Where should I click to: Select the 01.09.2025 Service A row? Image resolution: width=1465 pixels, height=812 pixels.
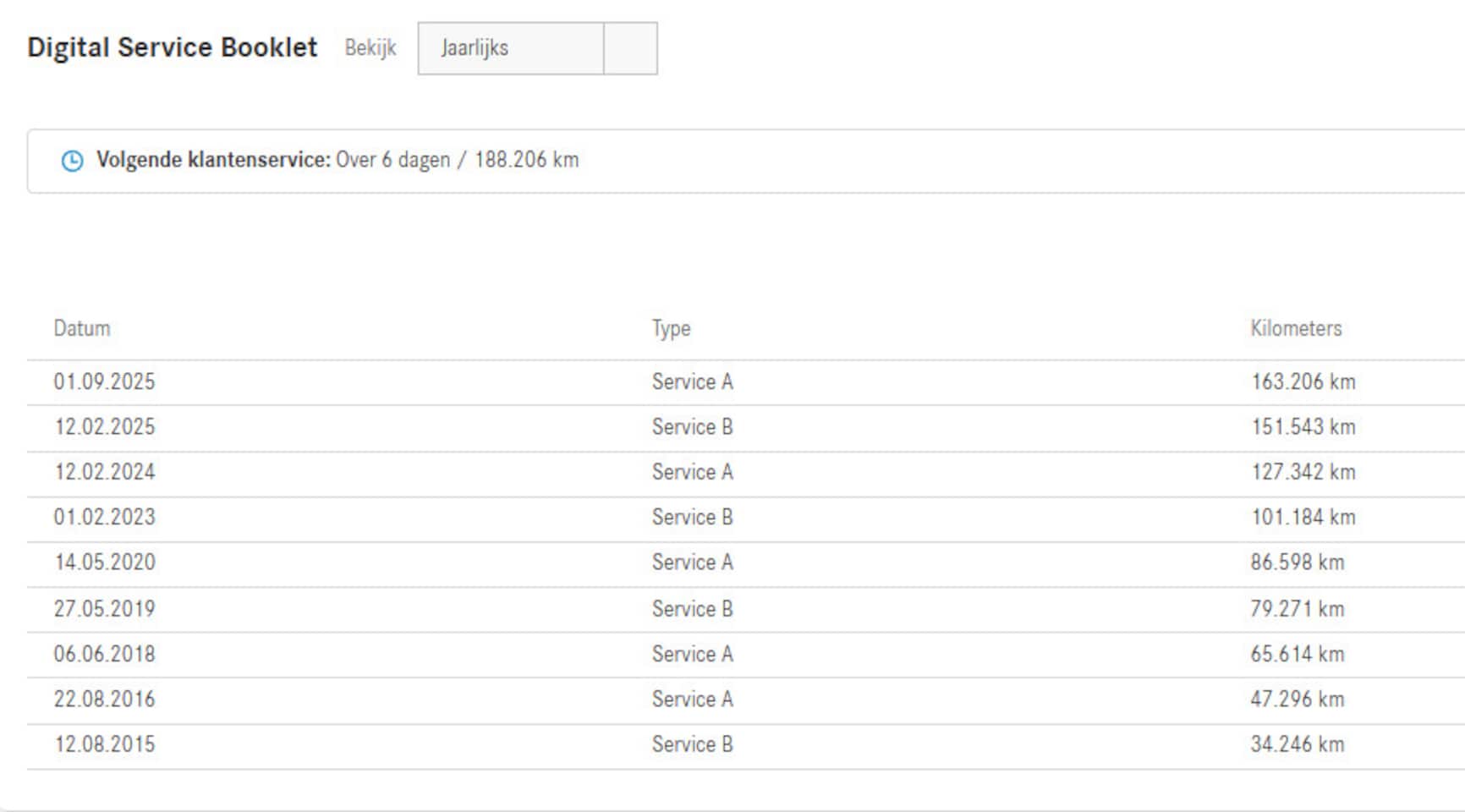[x=746, y=382]
